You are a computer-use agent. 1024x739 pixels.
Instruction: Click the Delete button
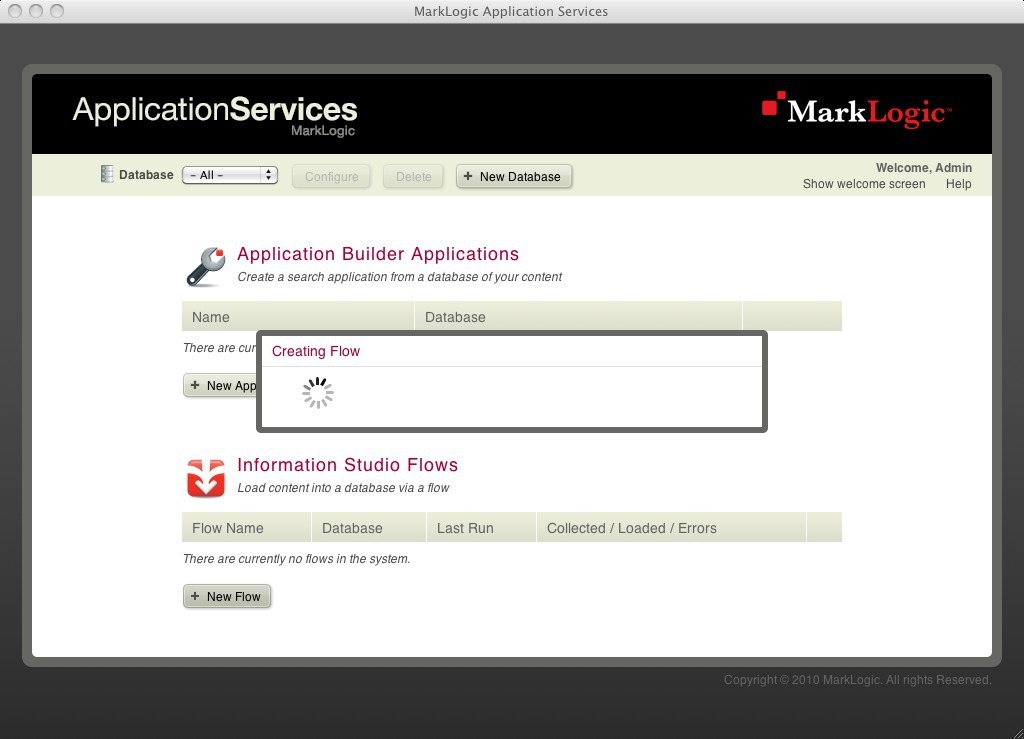[x=413, y=176]
